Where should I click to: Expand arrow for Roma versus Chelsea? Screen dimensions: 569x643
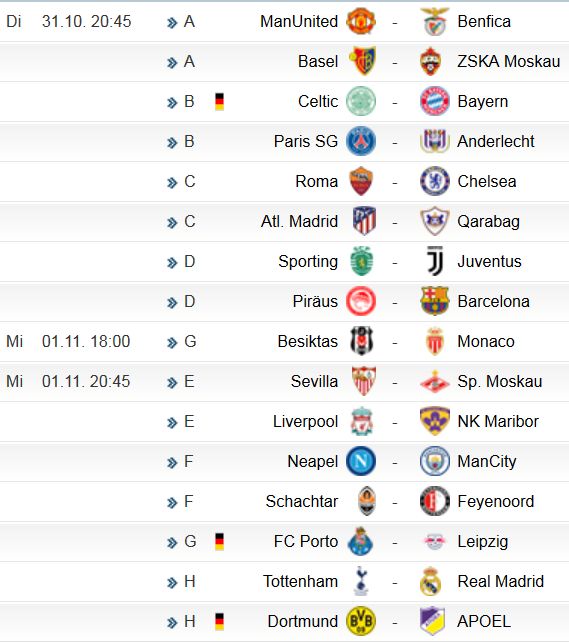172,182
